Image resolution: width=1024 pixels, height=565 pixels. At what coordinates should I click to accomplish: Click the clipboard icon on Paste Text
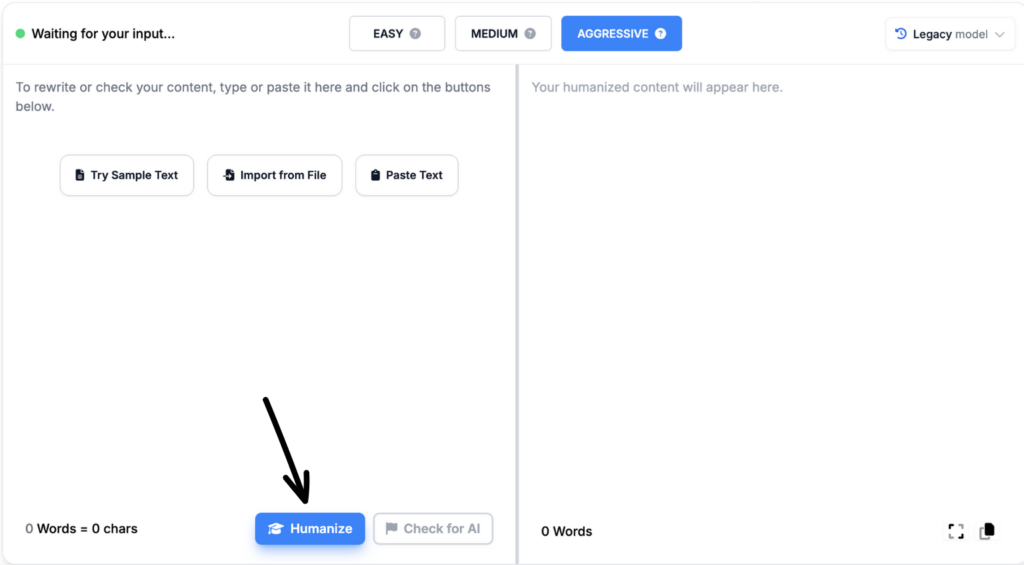[x=375, y=175]
